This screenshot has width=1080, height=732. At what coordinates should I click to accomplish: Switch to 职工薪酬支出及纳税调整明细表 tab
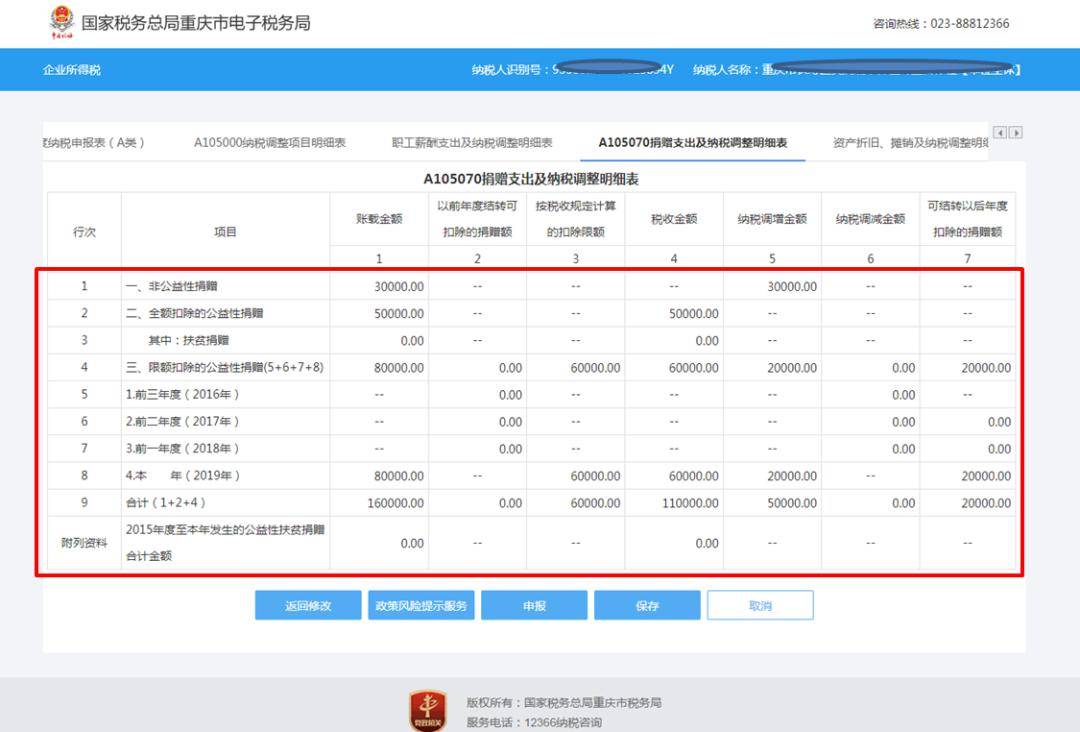click(x=472, y=143)
